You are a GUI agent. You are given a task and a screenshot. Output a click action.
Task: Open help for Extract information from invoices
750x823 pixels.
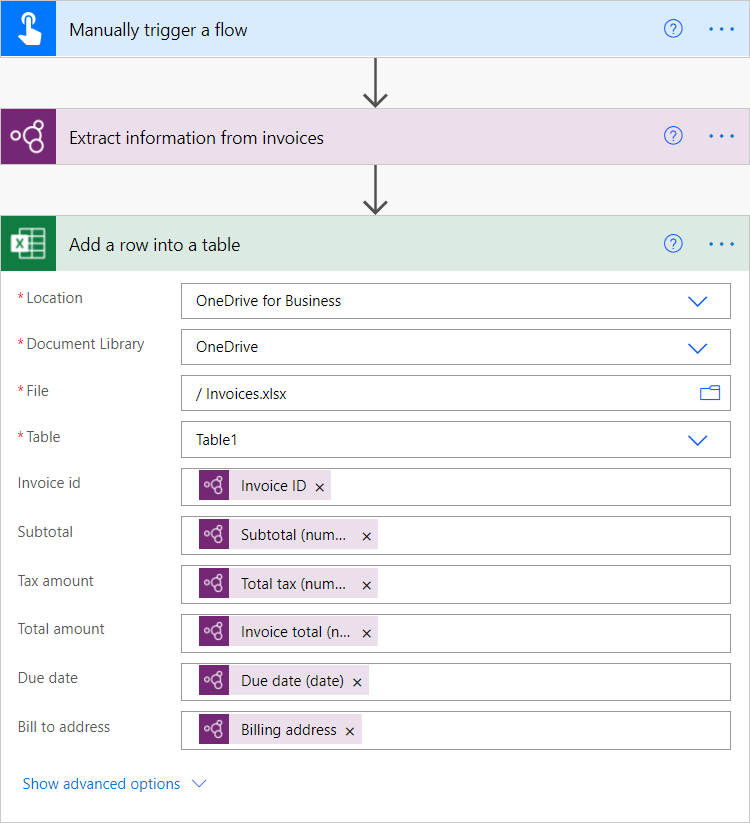(673, 136)
